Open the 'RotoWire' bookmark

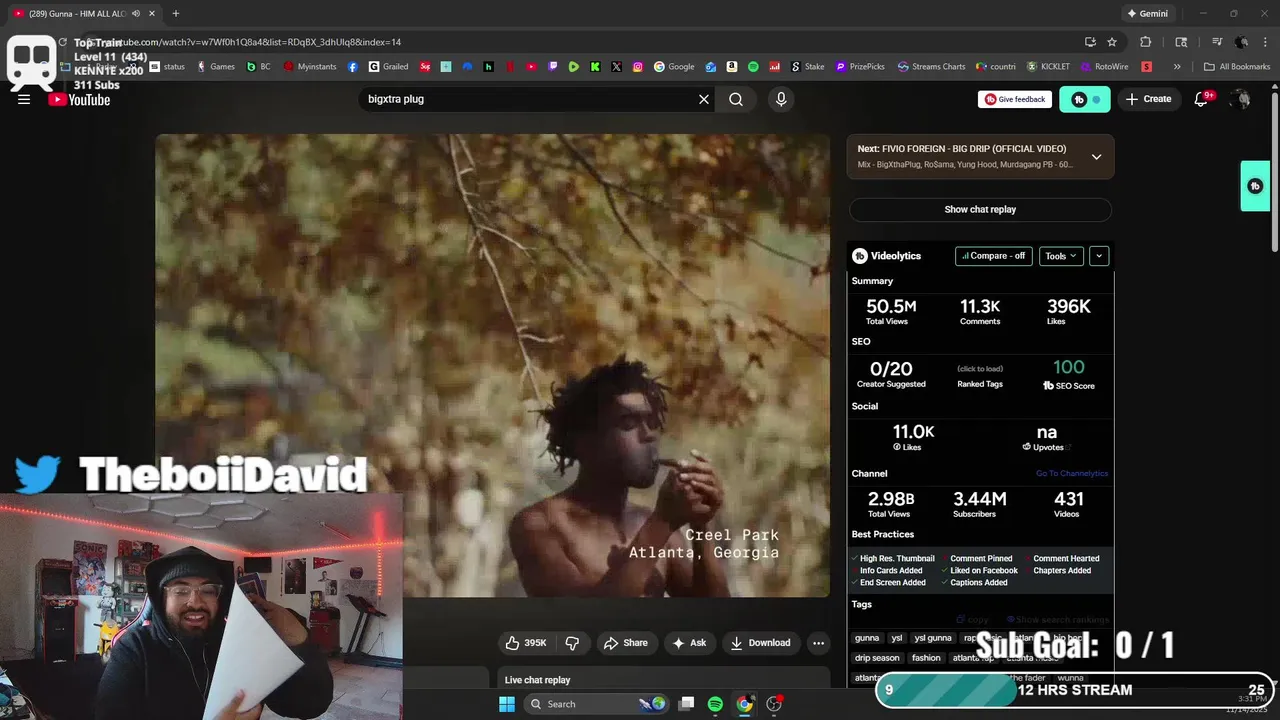[x=1105, y=67]
